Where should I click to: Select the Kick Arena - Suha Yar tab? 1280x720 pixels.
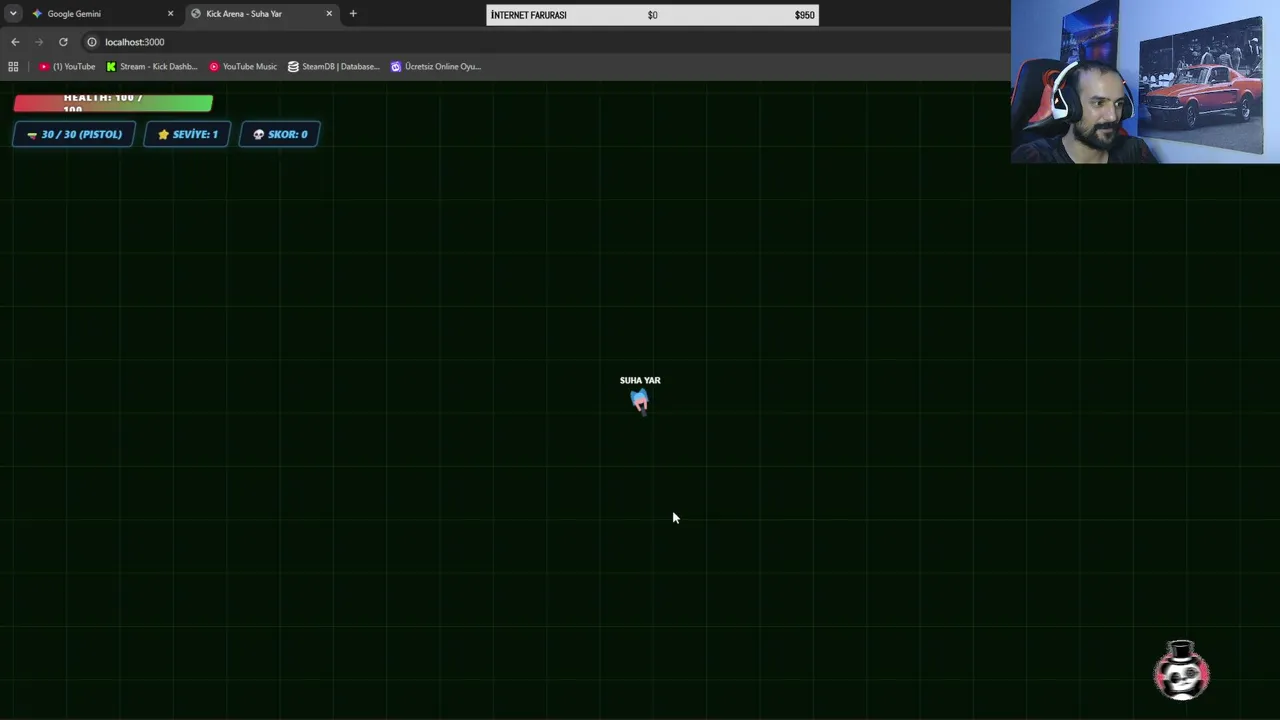point(261,14)
